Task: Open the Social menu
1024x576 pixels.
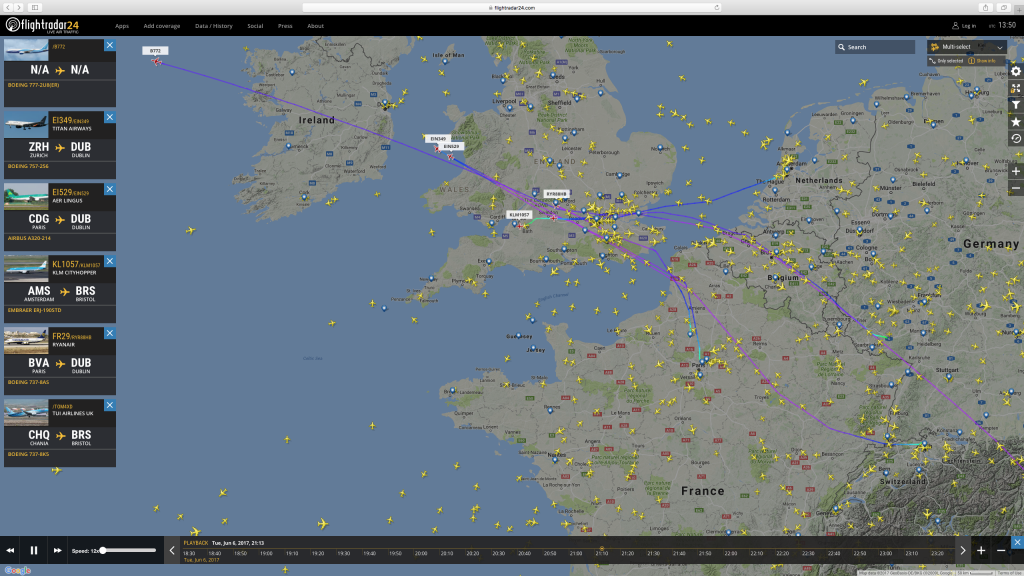Action: point(255,26)
